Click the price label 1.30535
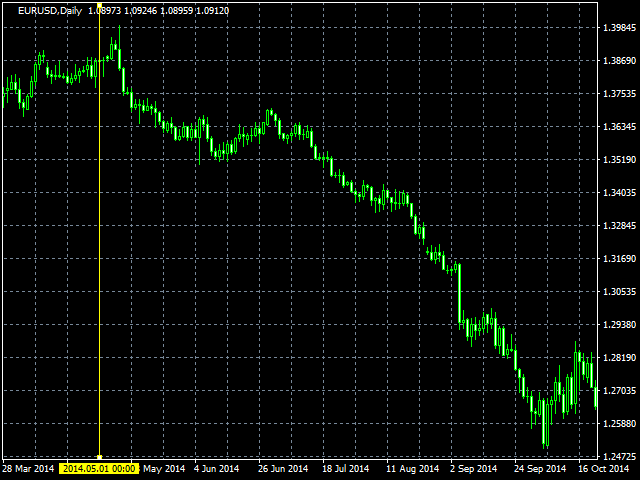This screenshot has height=480, width=640. (x=619, y=291)
